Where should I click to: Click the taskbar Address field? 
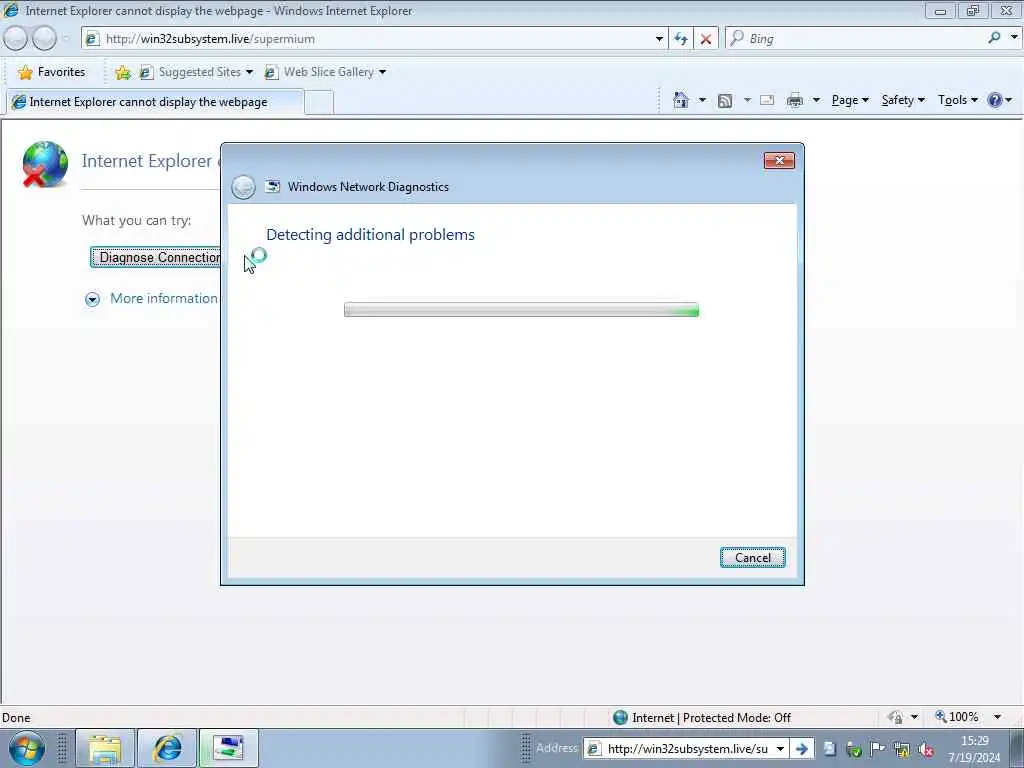(x=680, y=748)
